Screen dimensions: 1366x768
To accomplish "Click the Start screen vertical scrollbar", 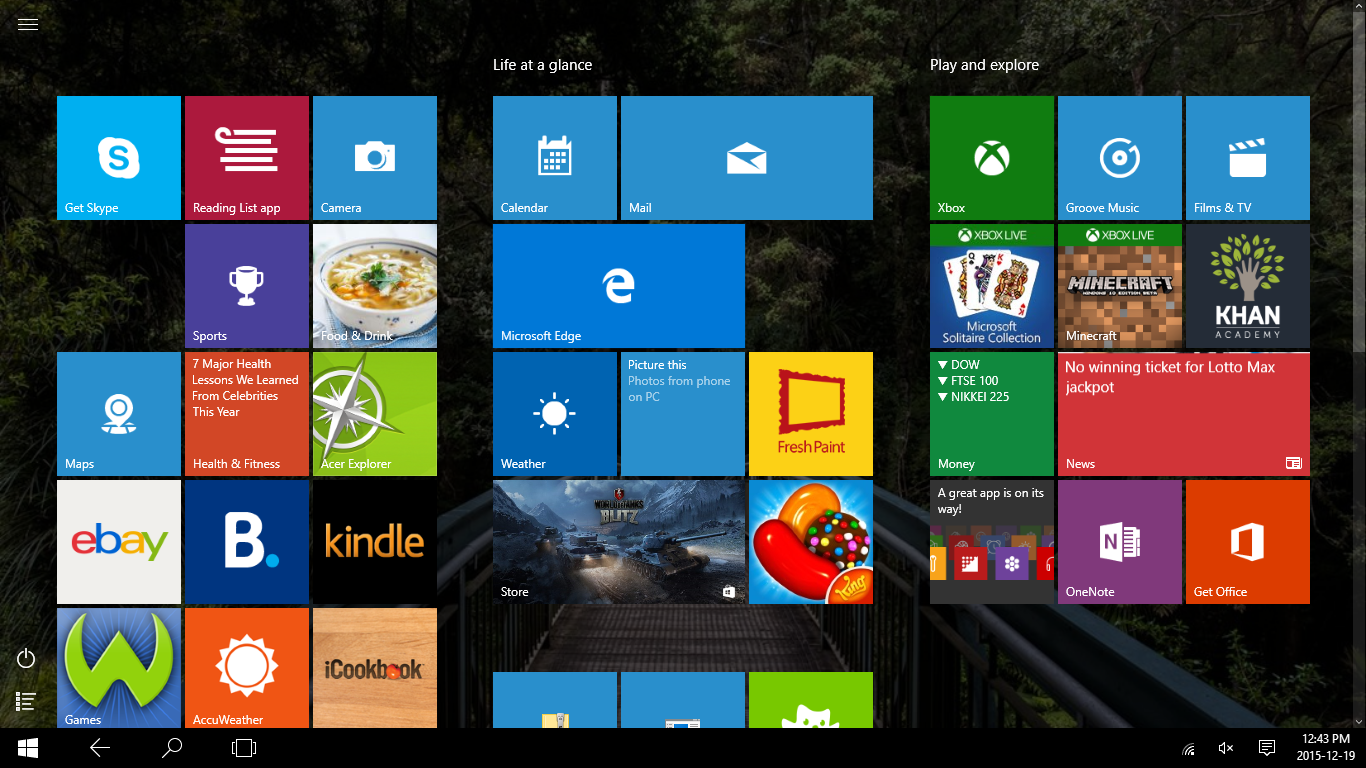I will 1358,364.
